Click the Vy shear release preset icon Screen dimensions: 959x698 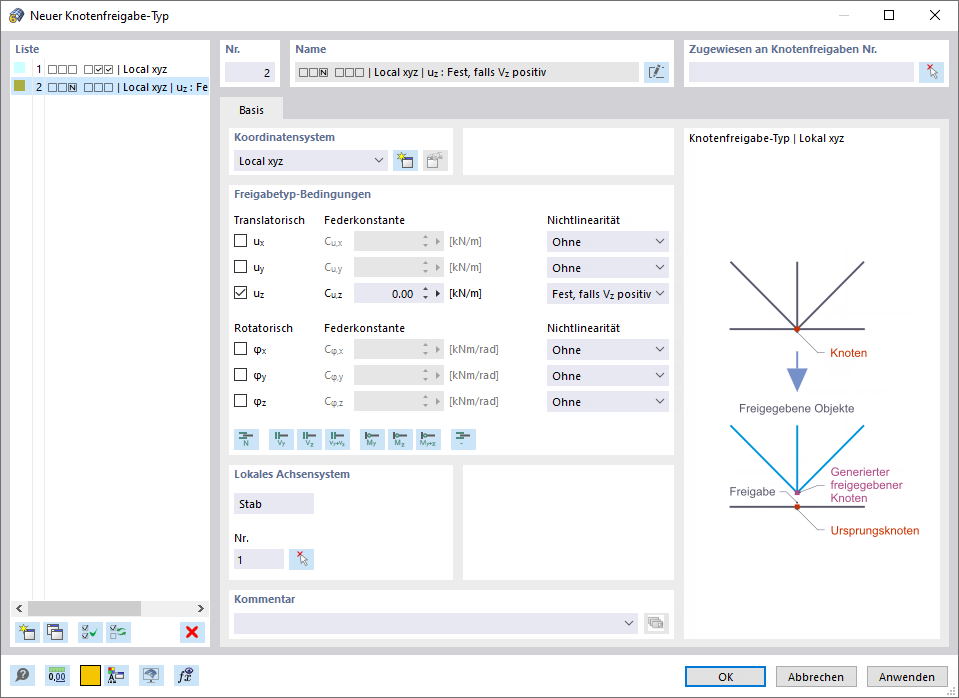coord(281,439)
